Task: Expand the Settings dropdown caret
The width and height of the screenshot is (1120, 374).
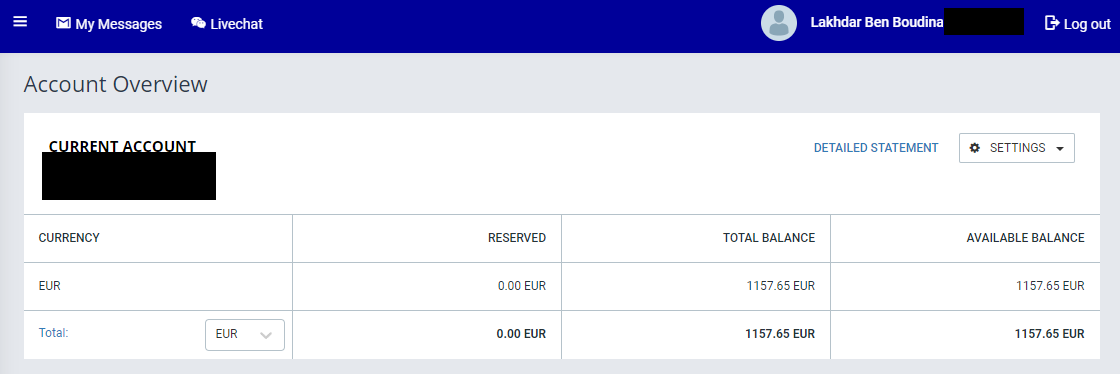Action: 1059,148
